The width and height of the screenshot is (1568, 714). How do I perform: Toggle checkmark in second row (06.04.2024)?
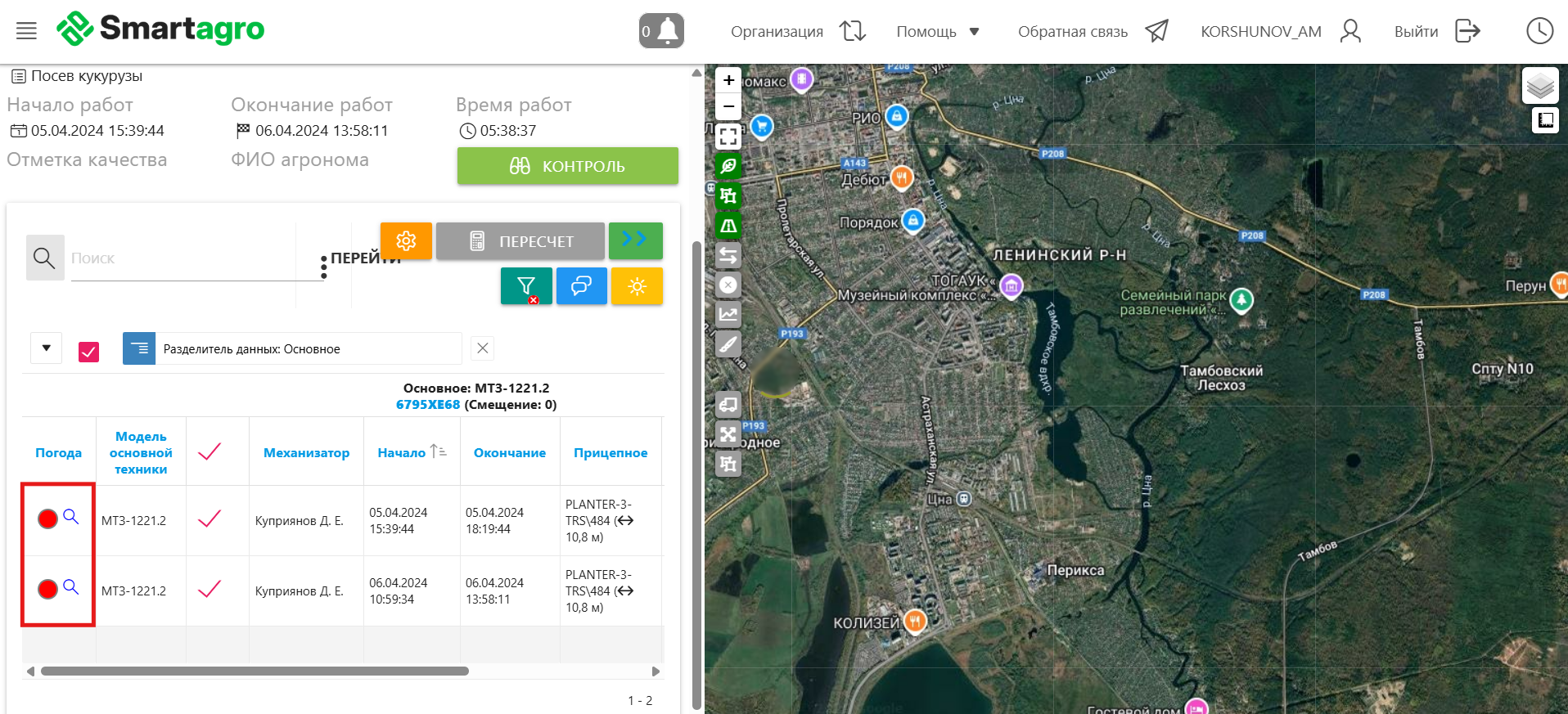[210, 590]
